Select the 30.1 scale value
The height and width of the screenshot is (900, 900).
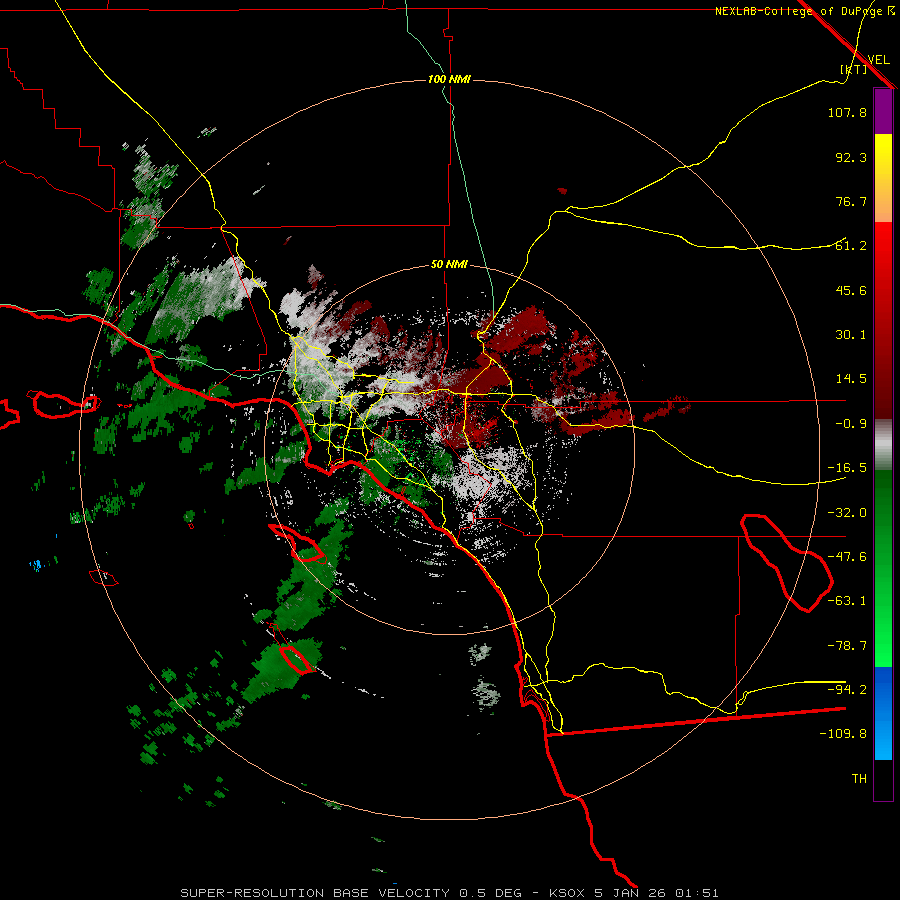click(x=851, y=335)
